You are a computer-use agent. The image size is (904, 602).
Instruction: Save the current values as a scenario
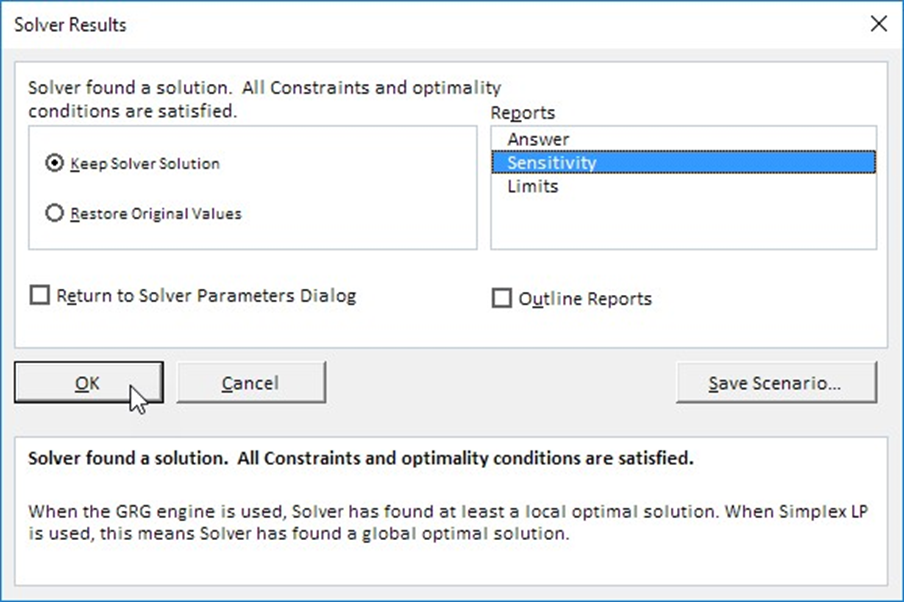point(777,382)
